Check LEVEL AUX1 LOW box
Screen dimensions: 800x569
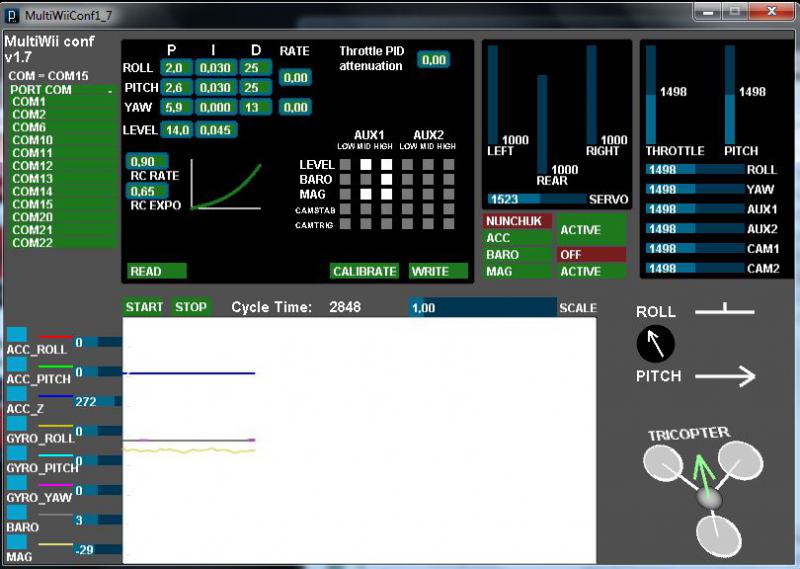345,164
